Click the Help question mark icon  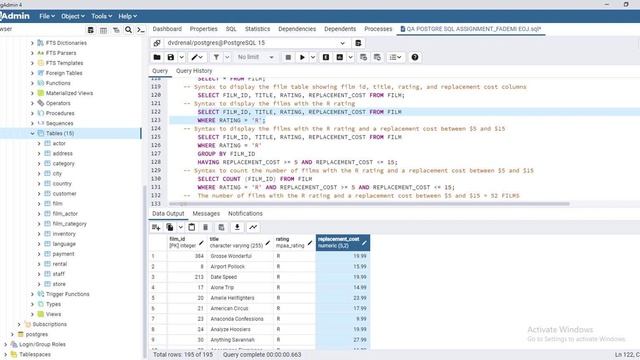click(415, 57)
